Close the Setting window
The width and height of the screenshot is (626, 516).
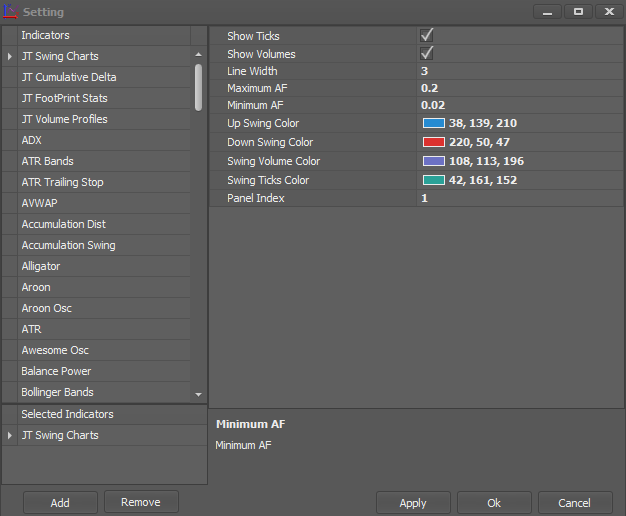click(x=609, y=12)
